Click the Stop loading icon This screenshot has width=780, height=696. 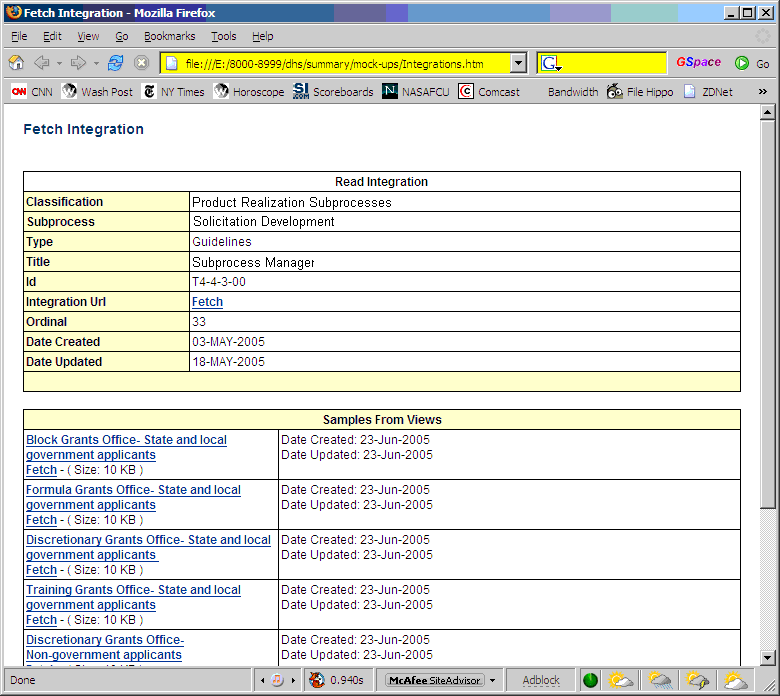click(x=142, y=63)
